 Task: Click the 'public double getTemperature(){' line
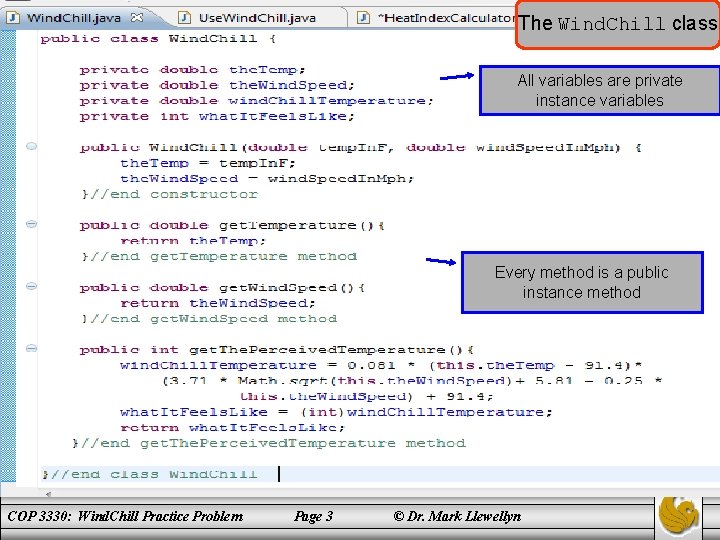click(x=232, y=225)
